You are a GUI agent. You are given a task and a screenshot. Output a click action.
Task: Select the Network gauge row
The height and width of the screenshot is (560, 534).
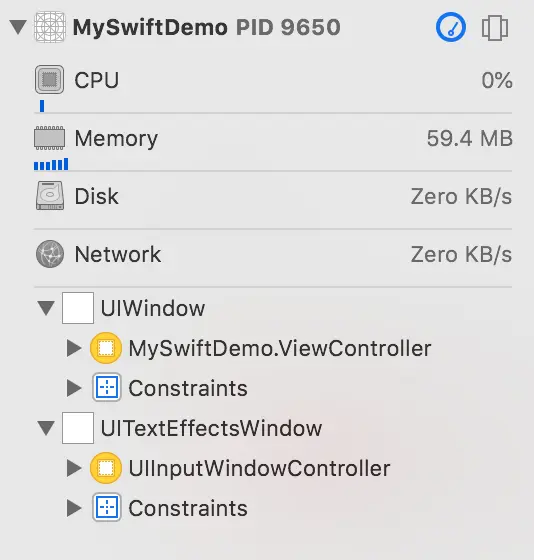(273, 259)
